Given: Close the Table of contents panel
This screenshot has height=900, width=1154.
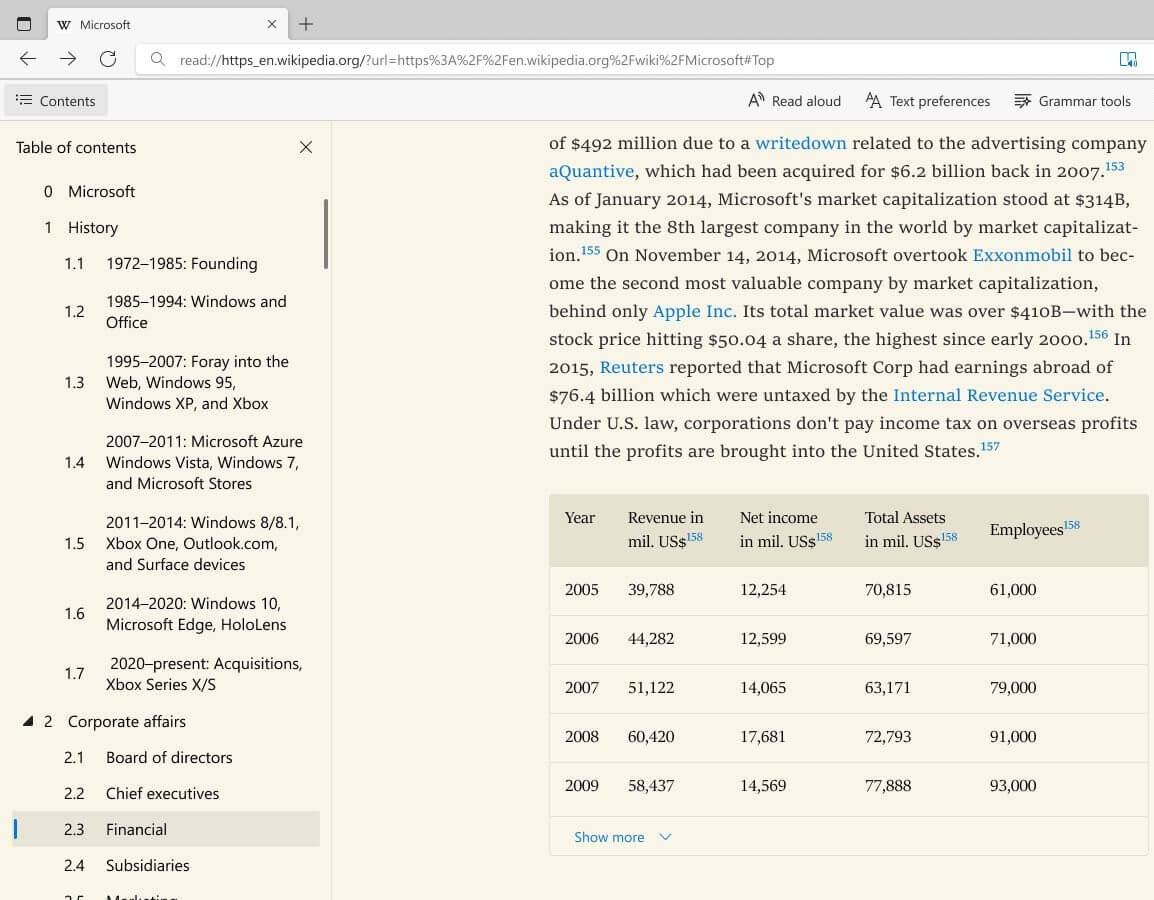Looking at the screenshot, I should tap(306, 147).
